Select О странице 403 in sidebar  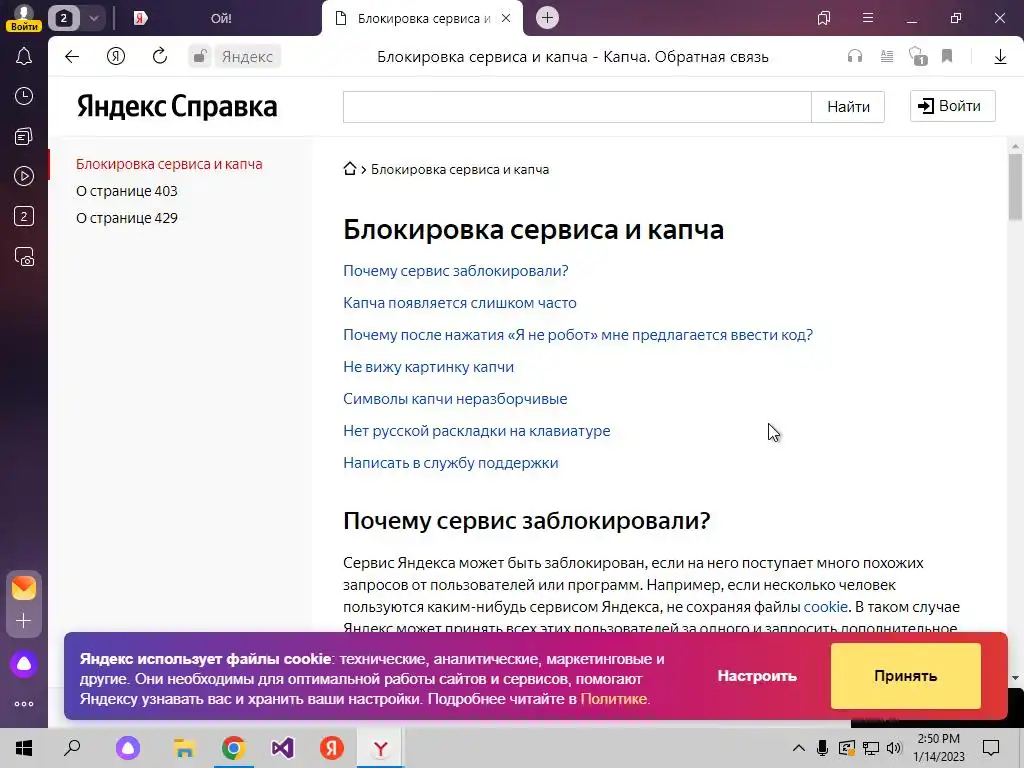[127, 191]
